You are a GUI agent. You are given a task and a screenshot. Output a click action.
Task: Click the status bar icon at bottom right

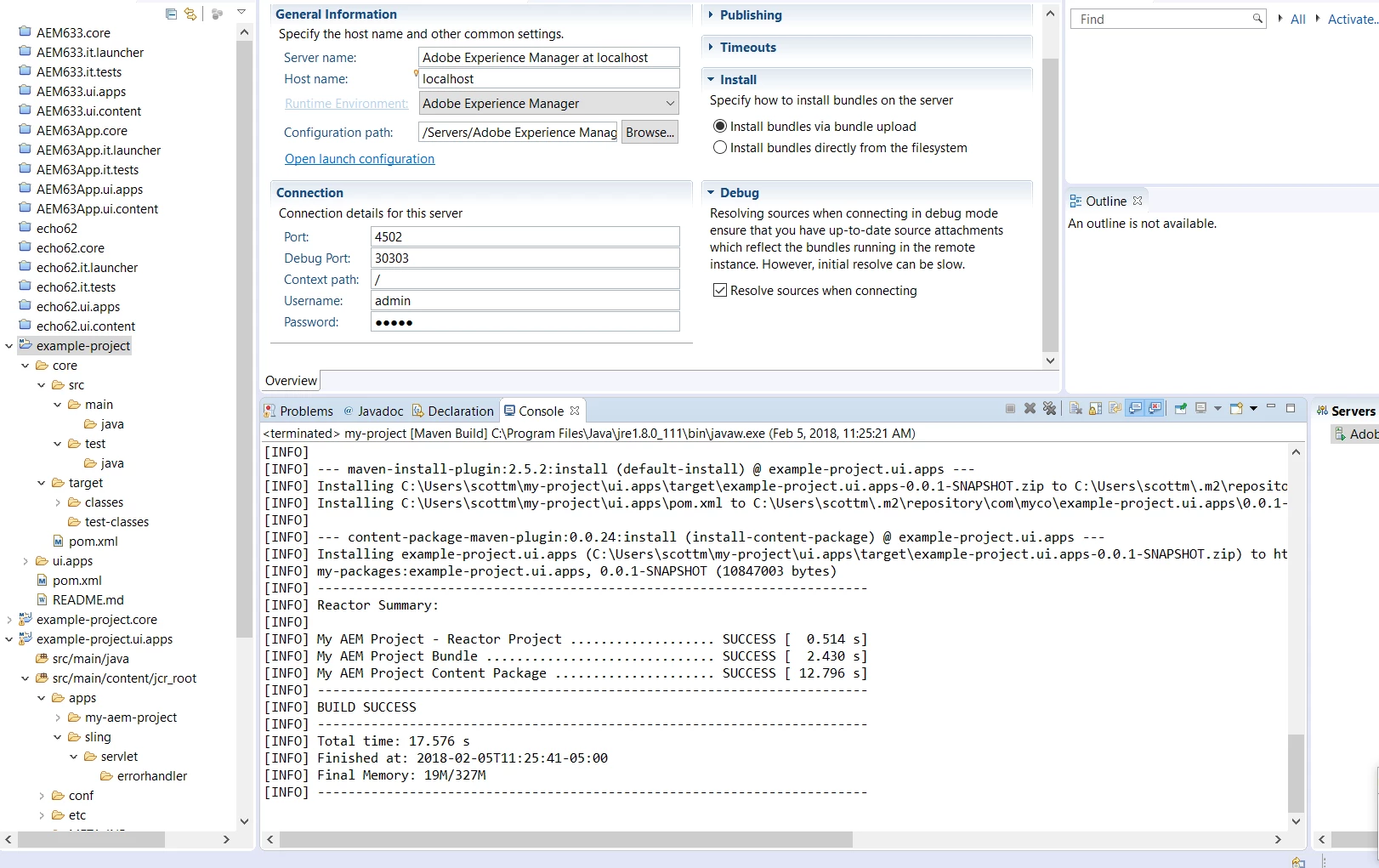click(x=1298, y=861)
